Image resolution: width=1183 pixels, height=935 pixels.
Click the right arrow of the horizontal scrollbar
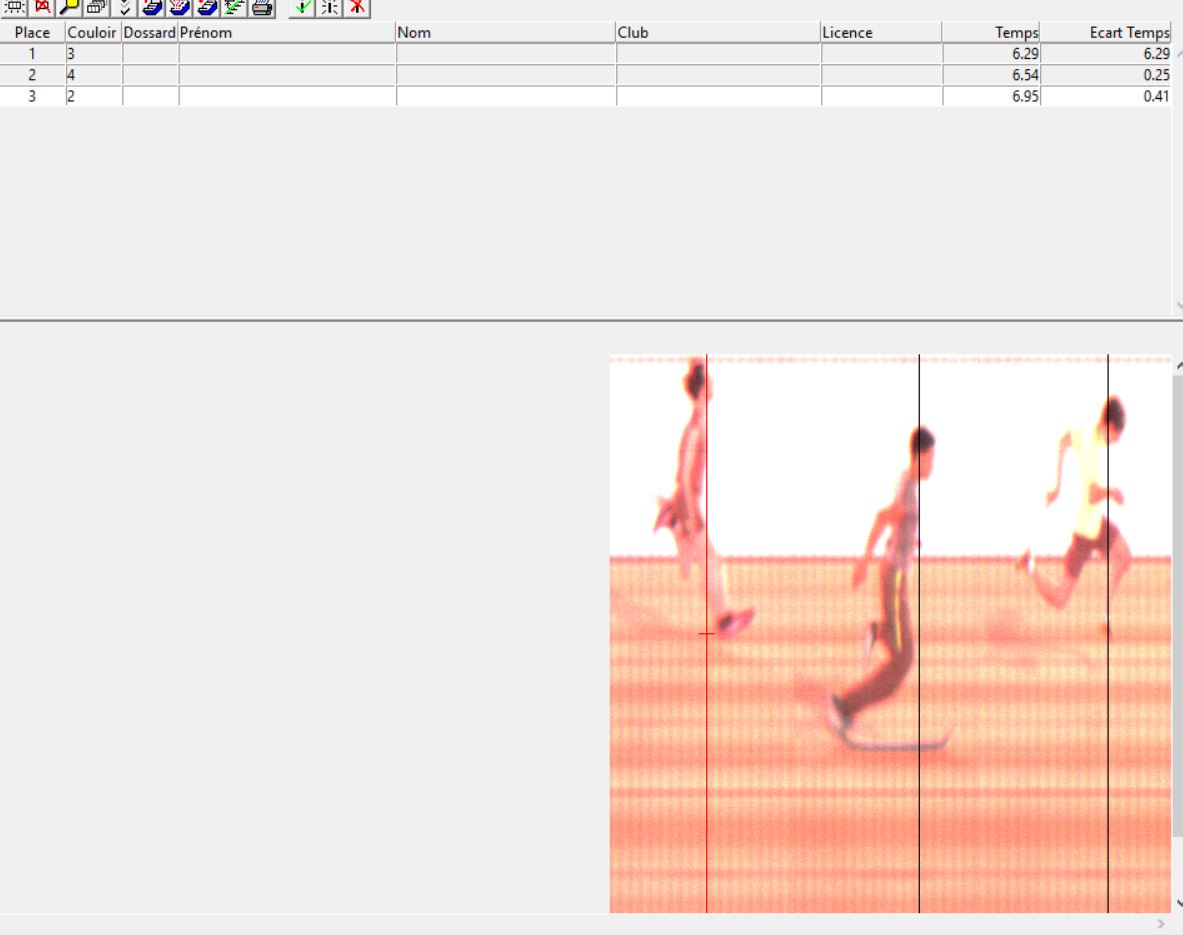click(1161, 924)
